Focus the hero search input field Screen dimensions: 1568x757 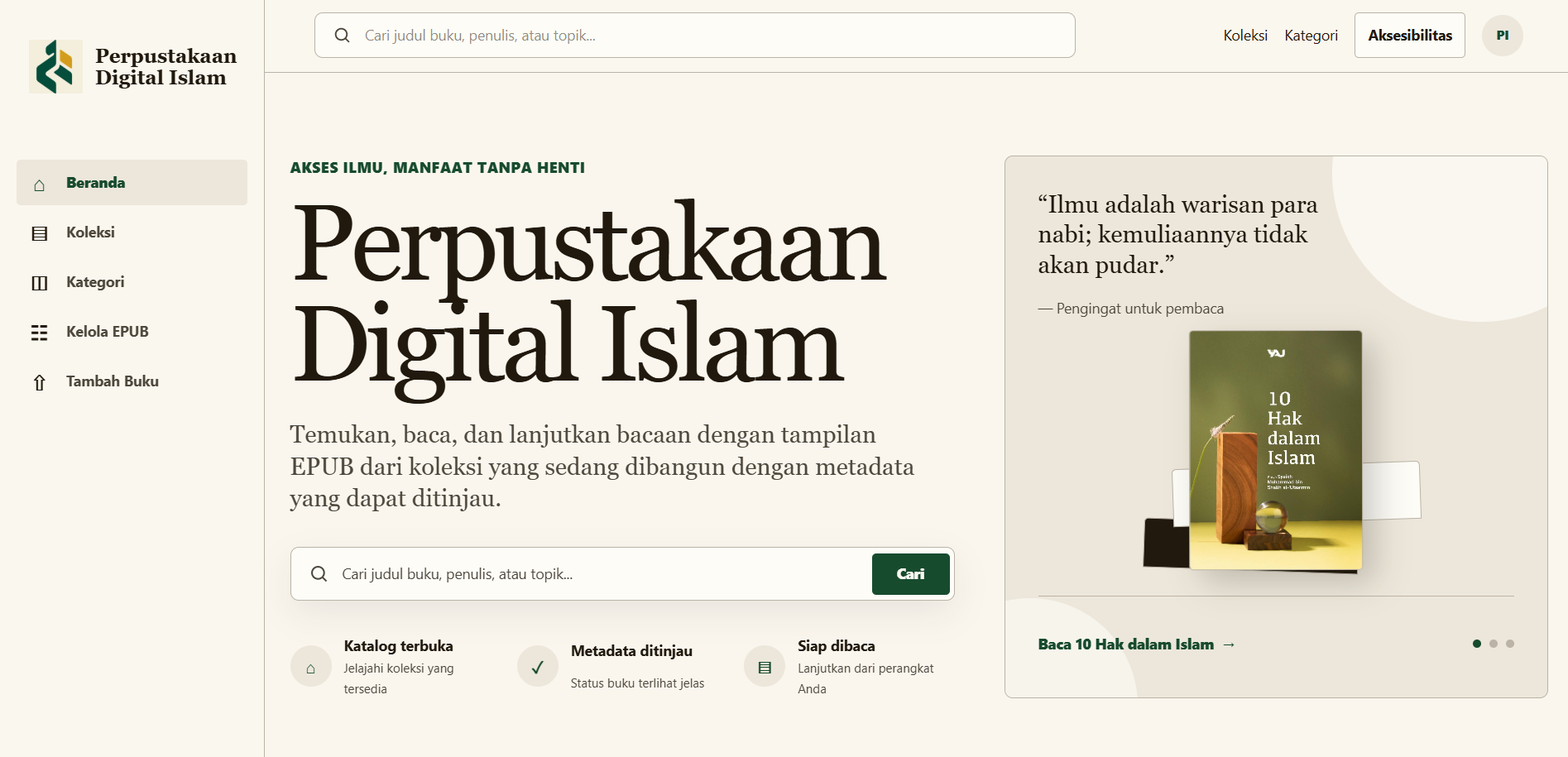pyautogui.click(x=602, y=574)
